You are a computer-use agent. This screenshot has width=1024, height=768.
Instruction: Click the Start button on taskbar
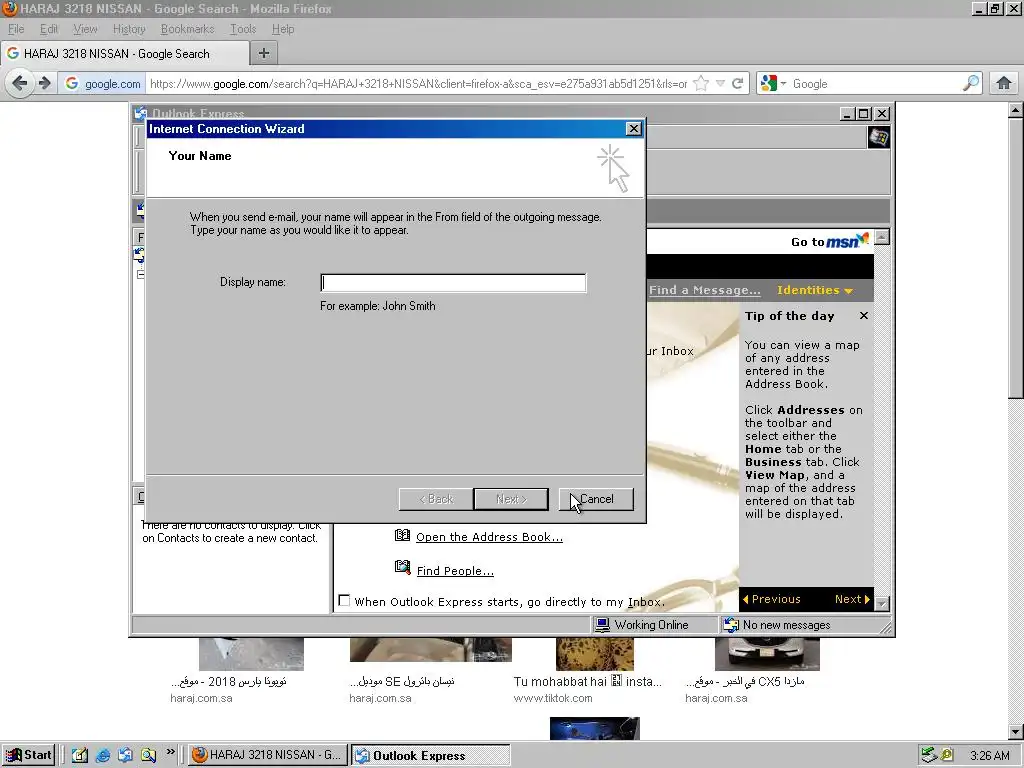point(28,755)
